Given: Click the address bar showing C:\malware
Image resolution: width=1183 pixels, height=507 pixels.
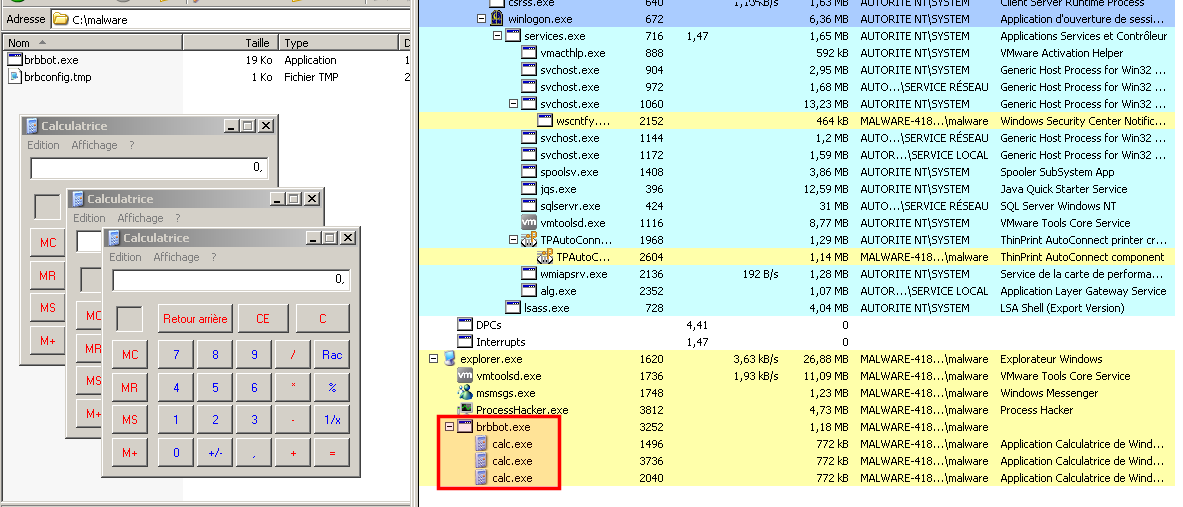Looking at the screenshot, I should point(230,19).
